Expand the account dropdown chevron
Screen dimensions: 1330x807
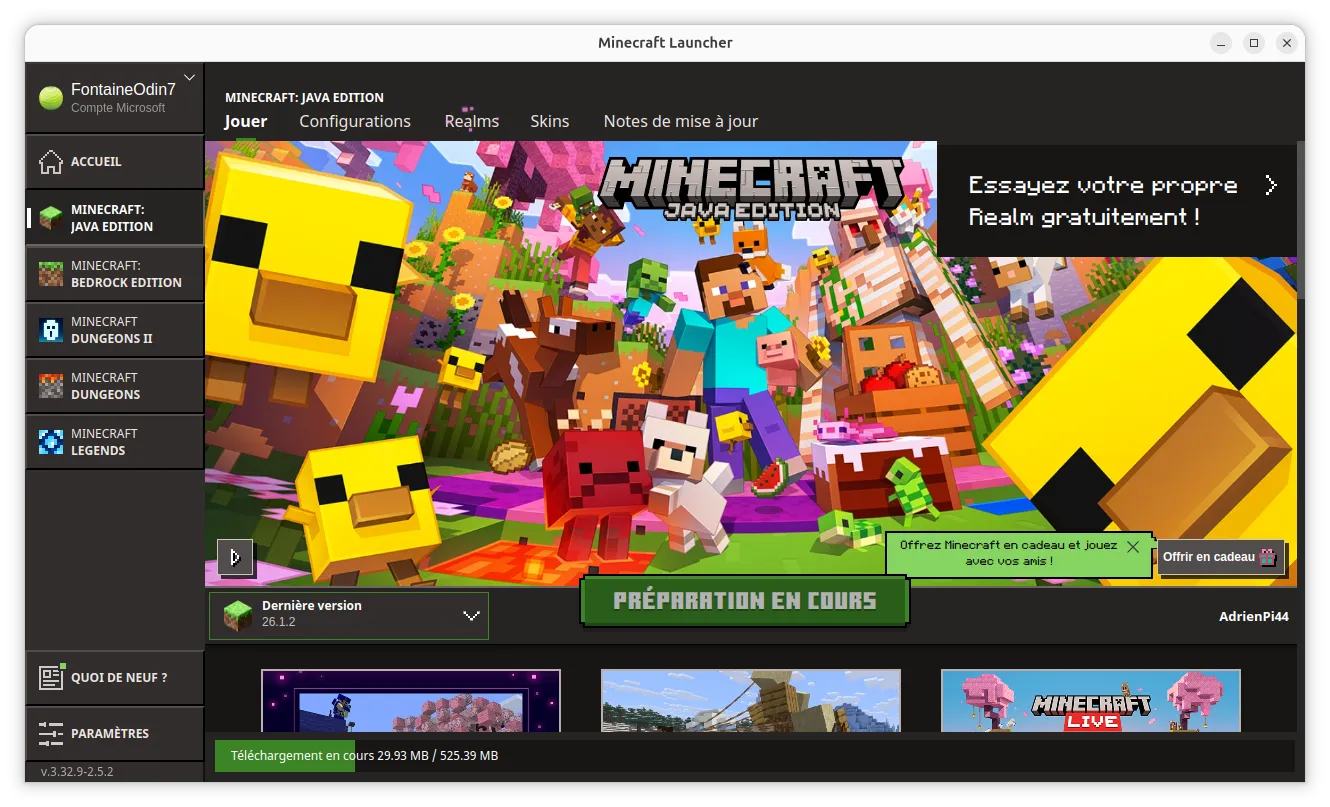coord(190,78)
